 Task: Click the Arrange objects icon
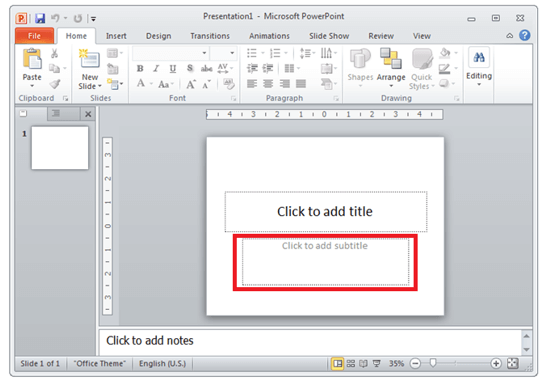(391, 58)
